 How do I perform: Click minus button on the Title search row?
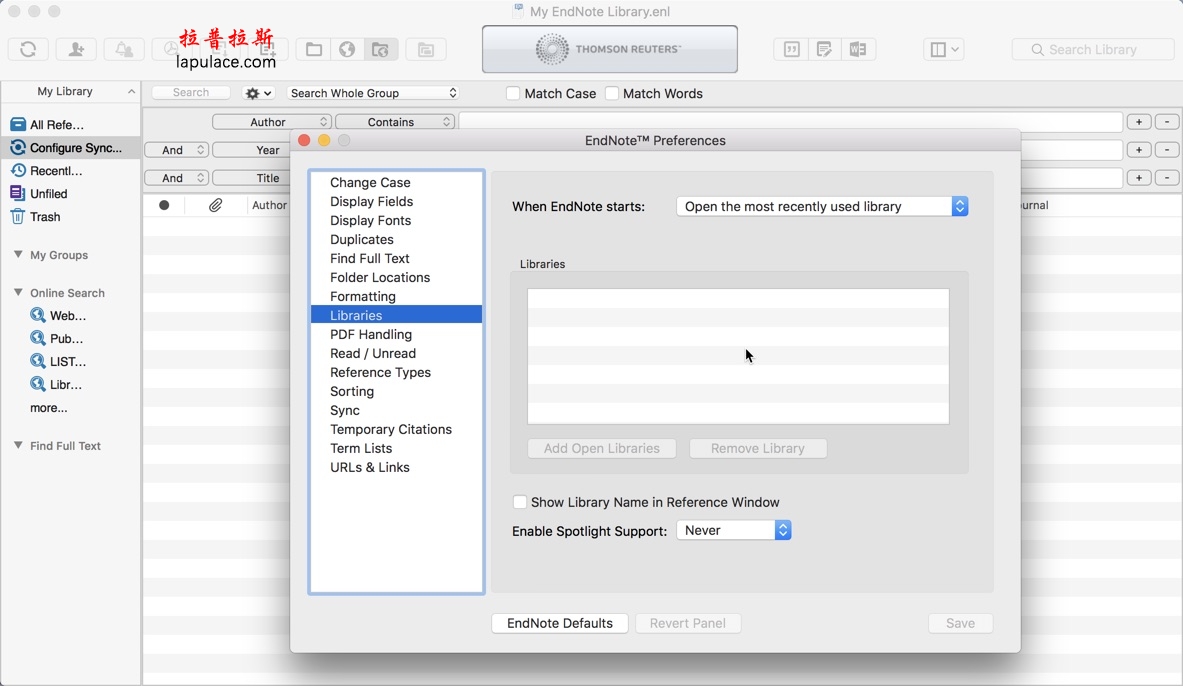tap(1167, 178)
